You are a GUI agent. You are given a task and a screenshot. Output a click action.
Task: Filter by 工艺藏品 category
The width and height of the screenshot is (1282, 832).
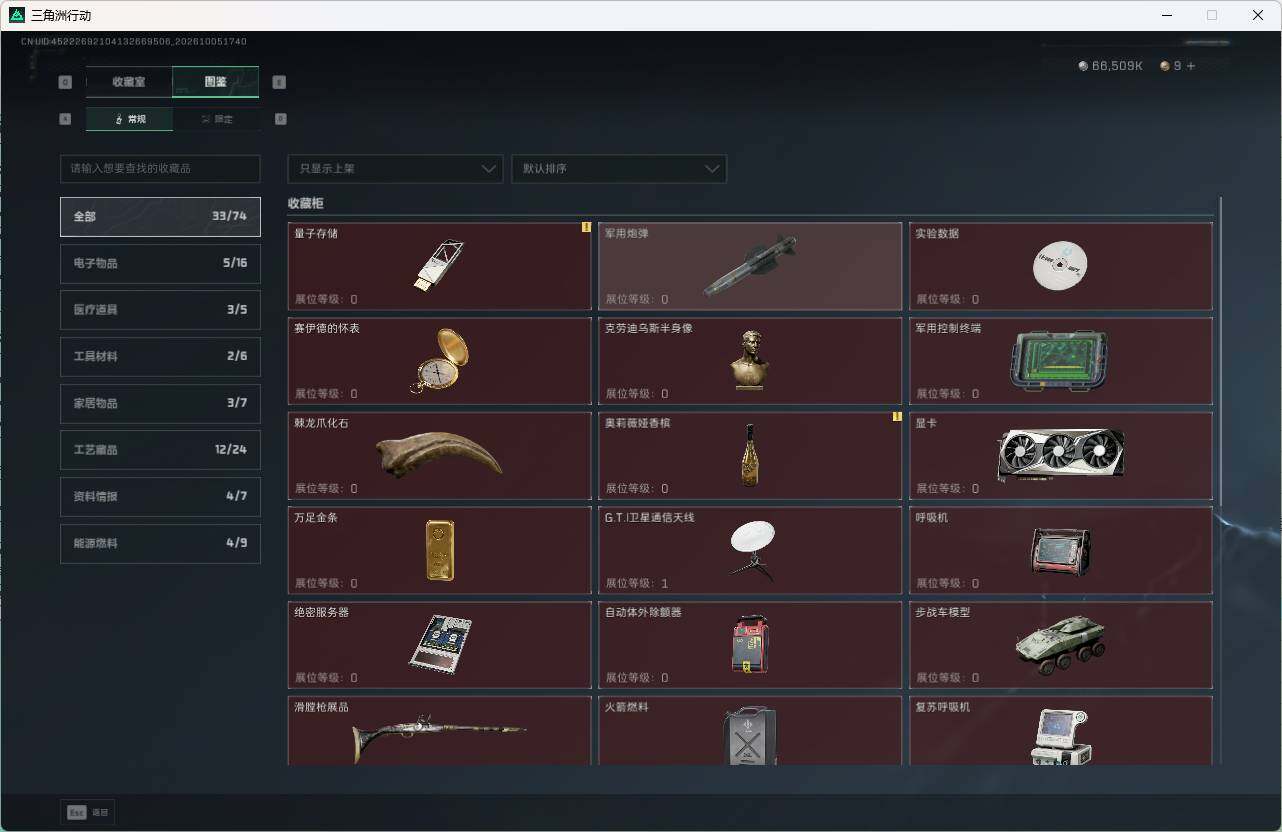tap(160, 450)
